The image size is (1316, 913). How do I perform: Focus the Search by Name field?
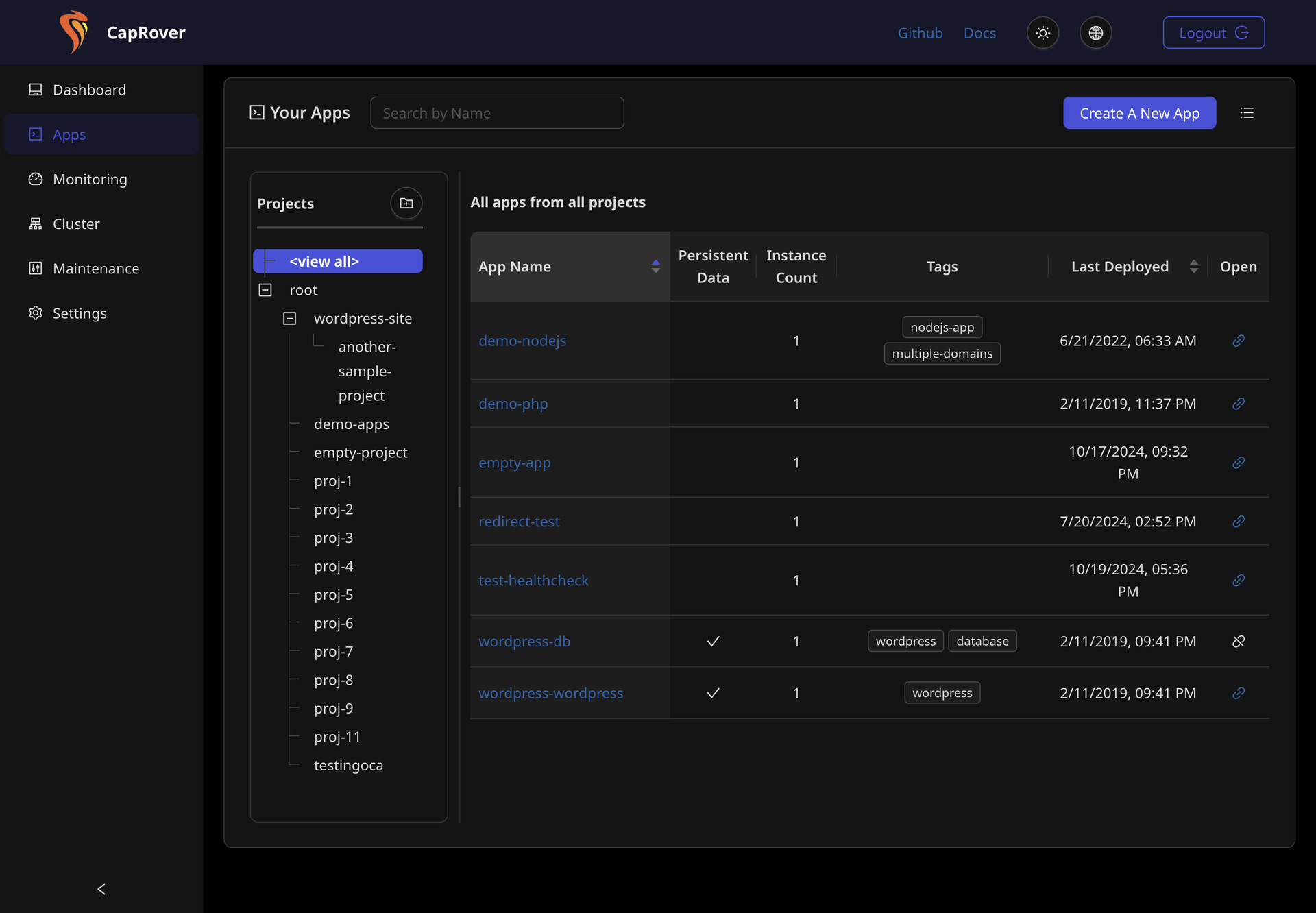point(497,113)
